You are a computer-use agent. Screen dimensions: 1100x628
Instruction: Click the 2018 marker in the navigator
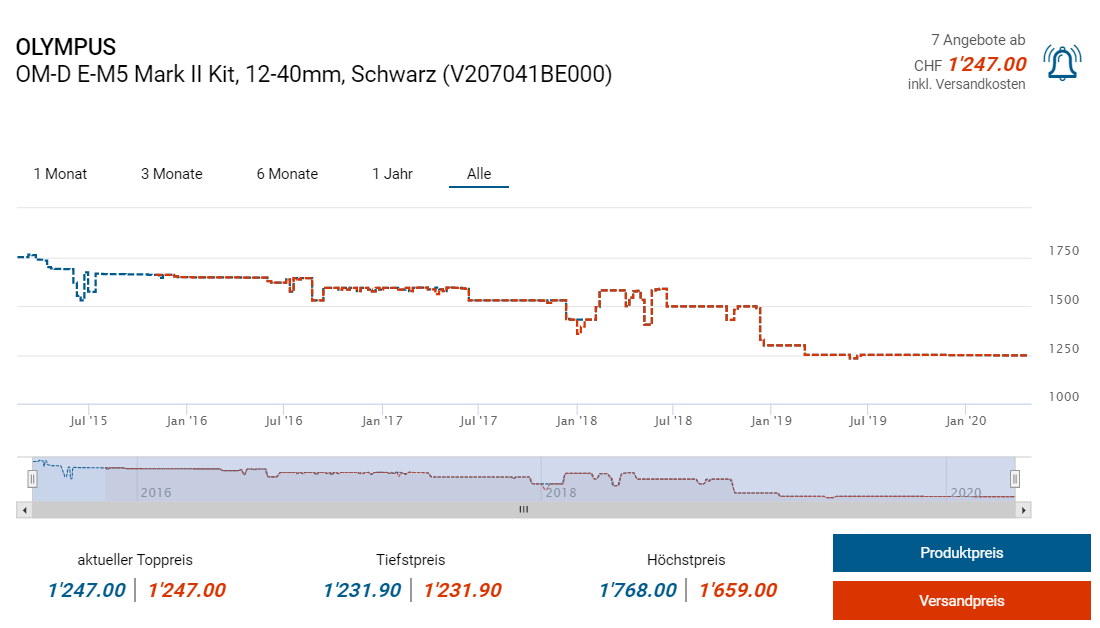[x=559, y=492]
